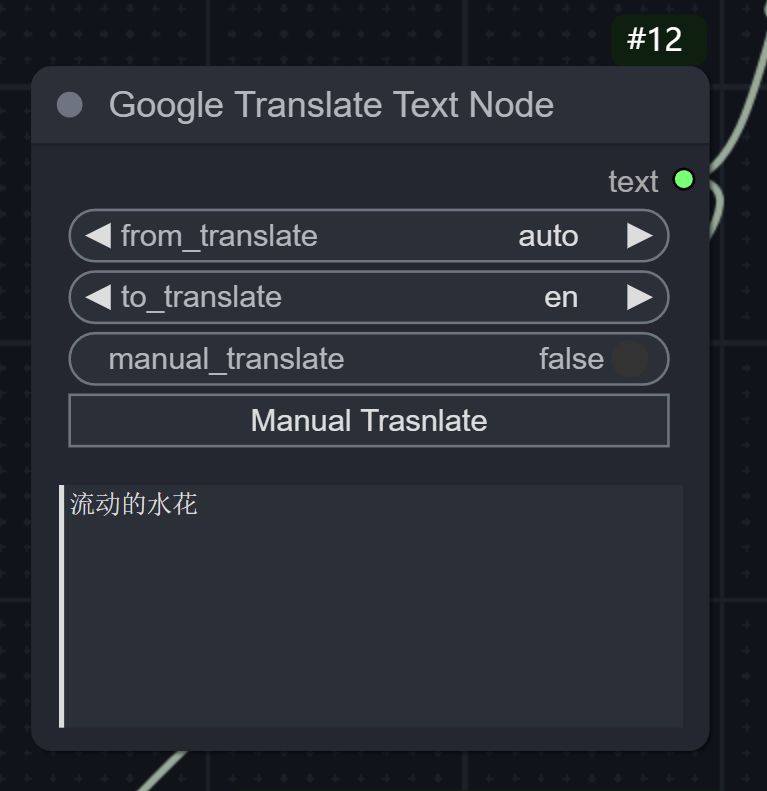Open the from_translate 'auto' value list
This screenshot has width=767, height=791.
[x=548, y=236]
